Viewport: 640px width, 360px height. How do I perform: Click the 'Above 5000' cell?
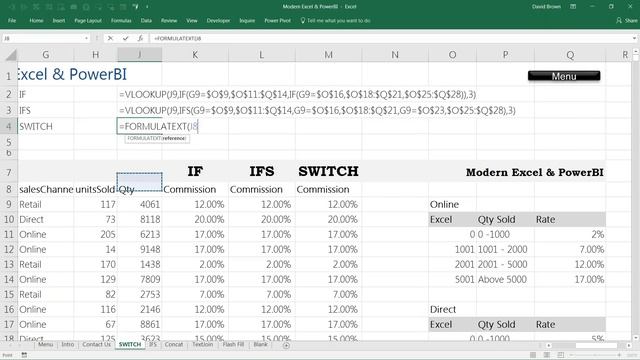click(x=505, y=279)
